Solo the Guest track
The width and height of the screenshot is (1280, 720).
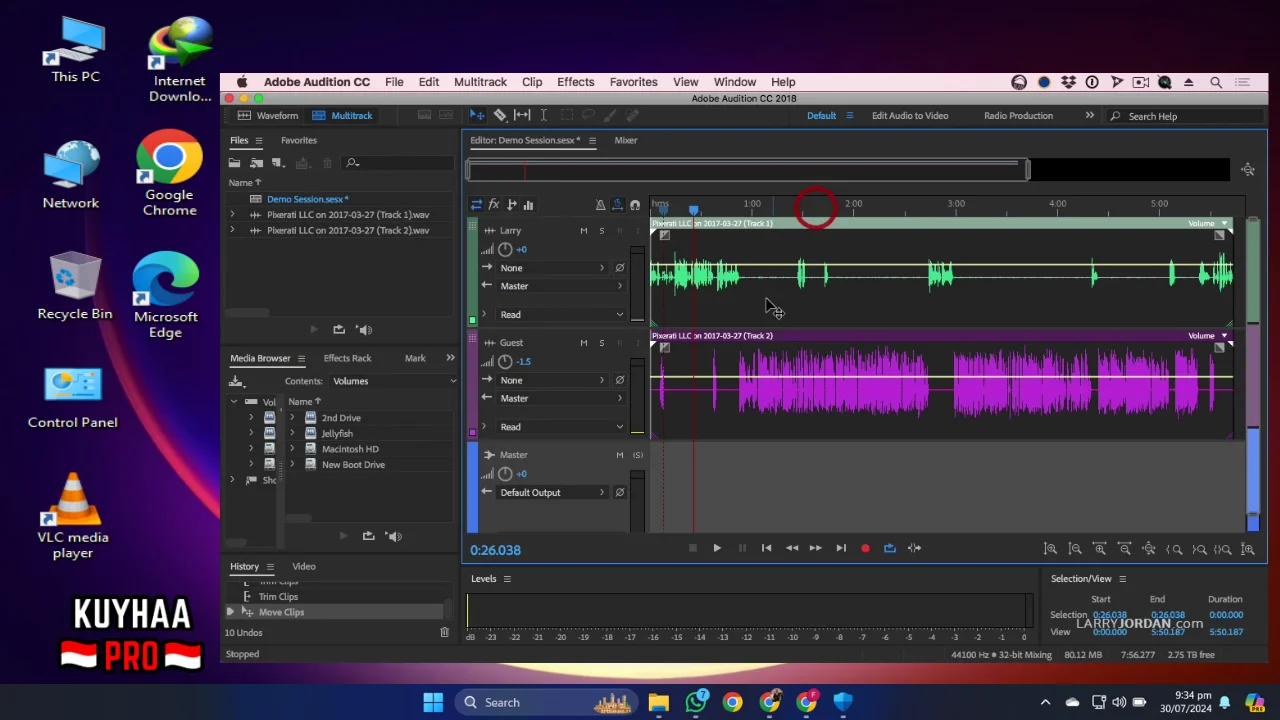tap(601, 343)
